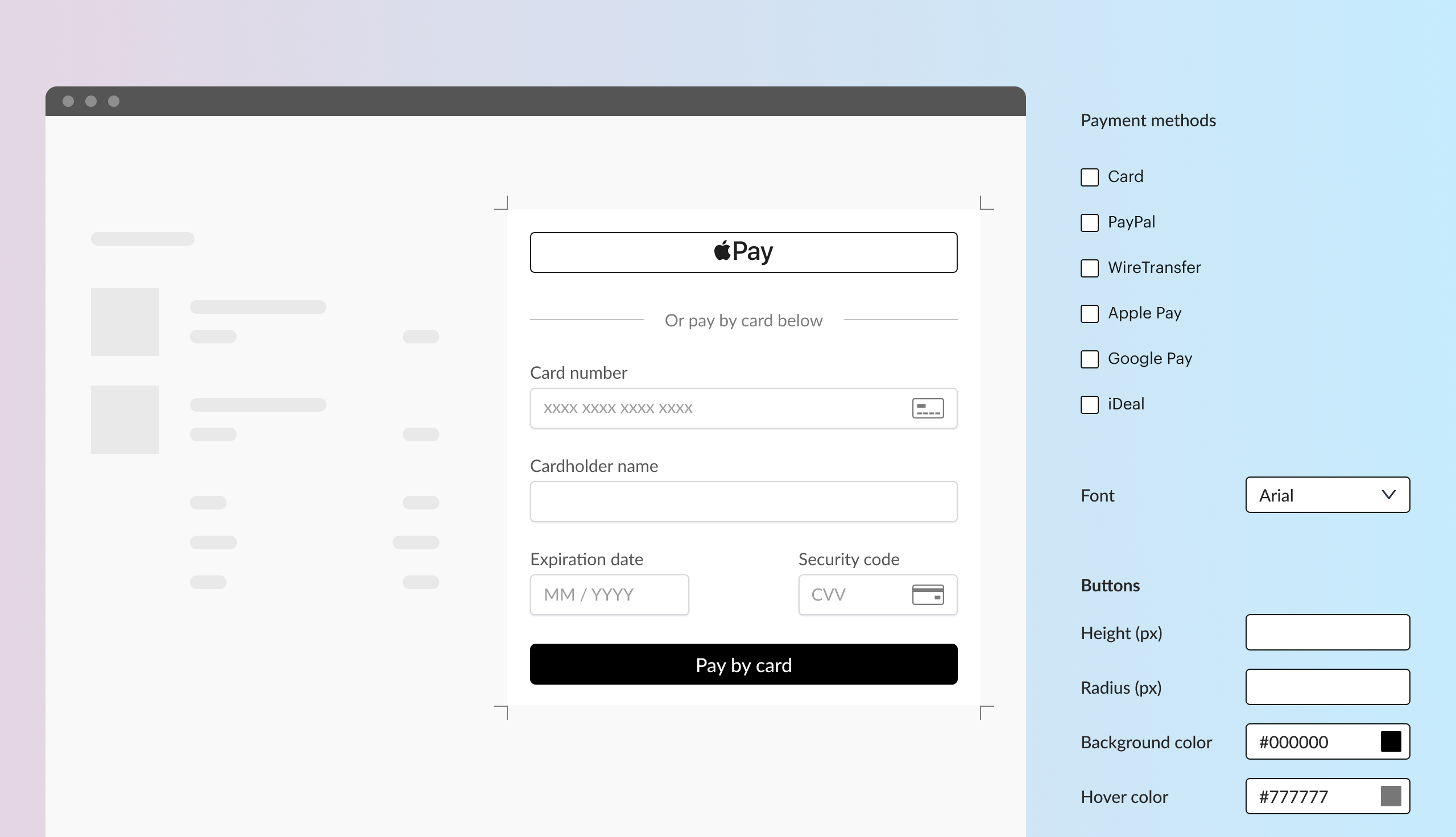This screenshot has width=1456, height=837.
Task: Open the black Background color swatch
Action: (1391, 741)
